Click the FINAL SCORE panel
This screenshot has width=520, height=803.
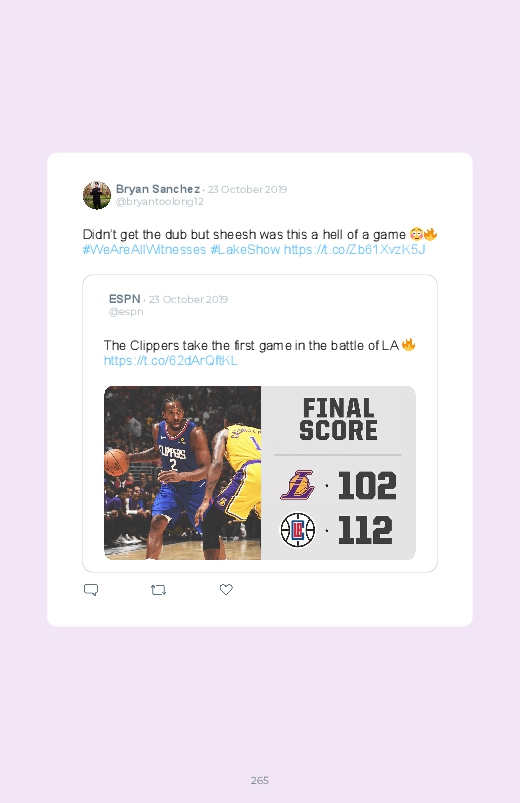coord(338,473)
